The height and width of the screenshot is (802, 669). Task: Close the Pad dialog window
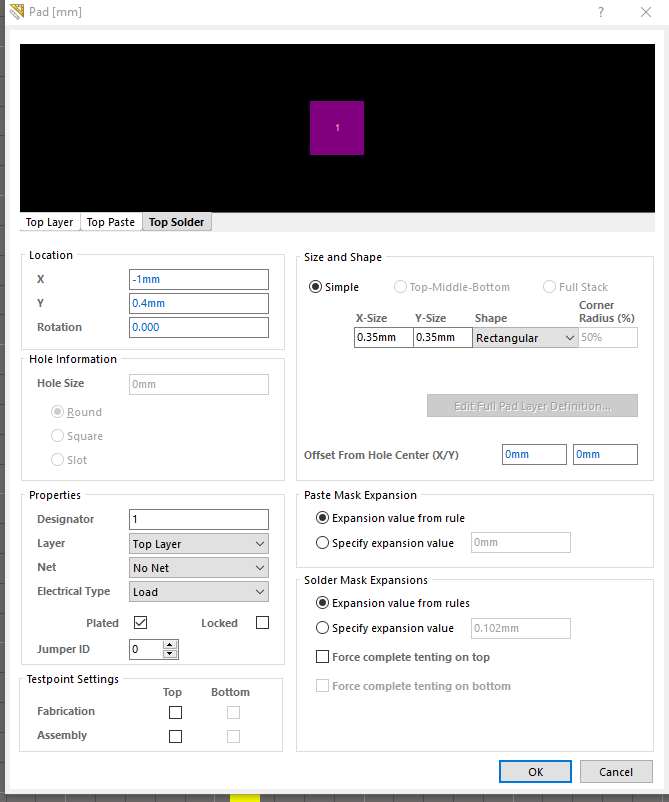coord(646,12)
